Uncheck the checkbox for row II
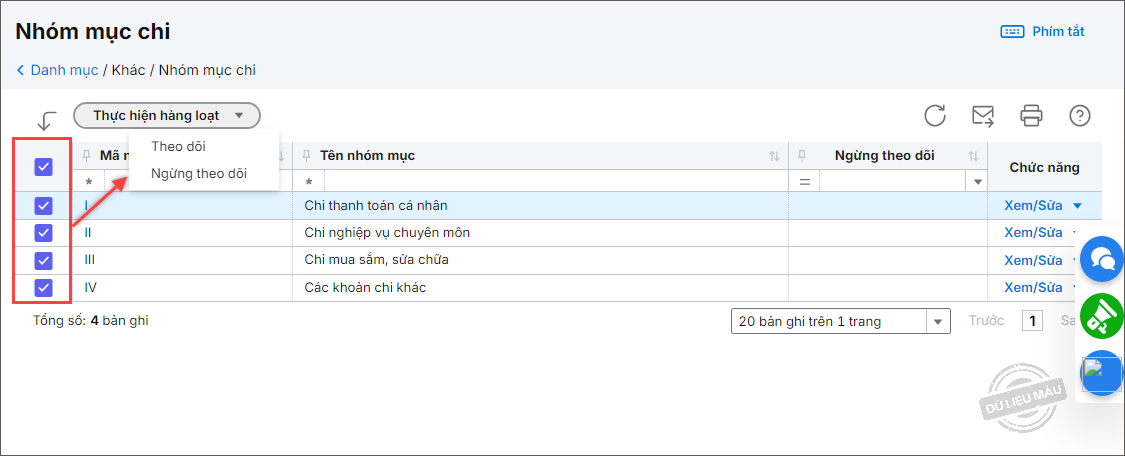The width and height of the screenshot is (1125, 456). (43, 233)
